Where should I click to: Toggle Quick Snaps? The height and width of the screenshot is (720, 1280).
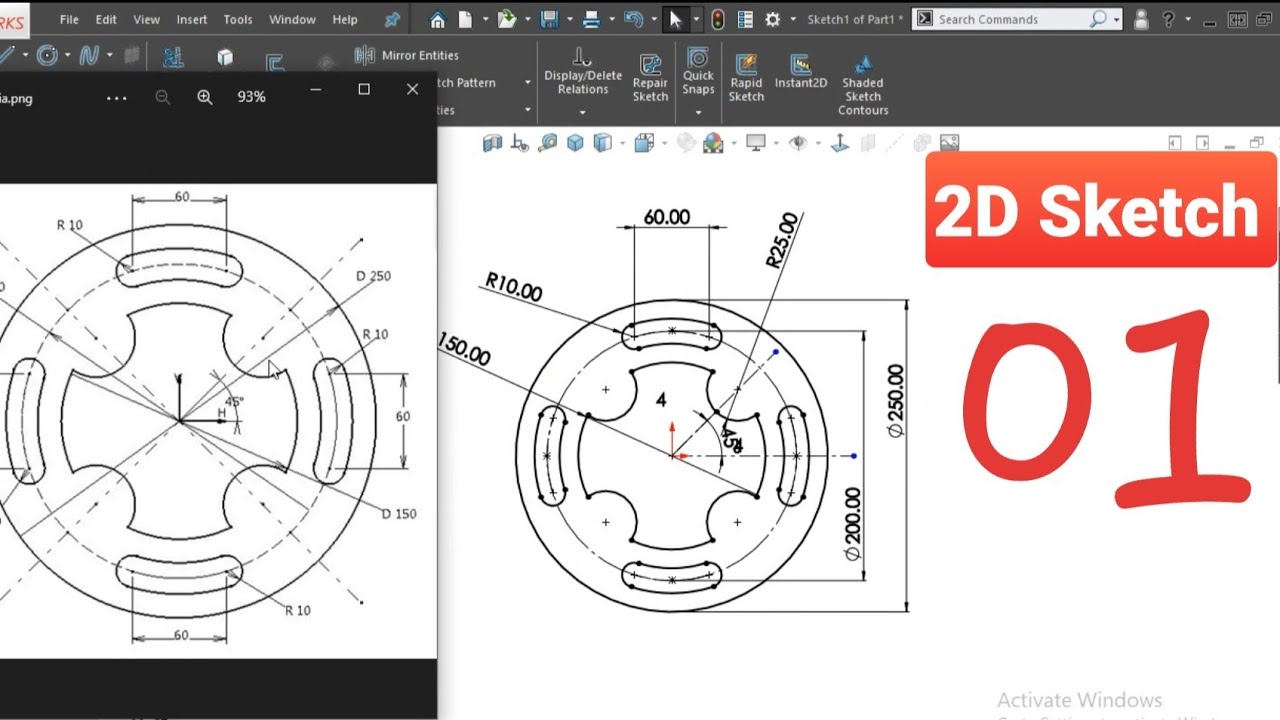click(698, 71)
